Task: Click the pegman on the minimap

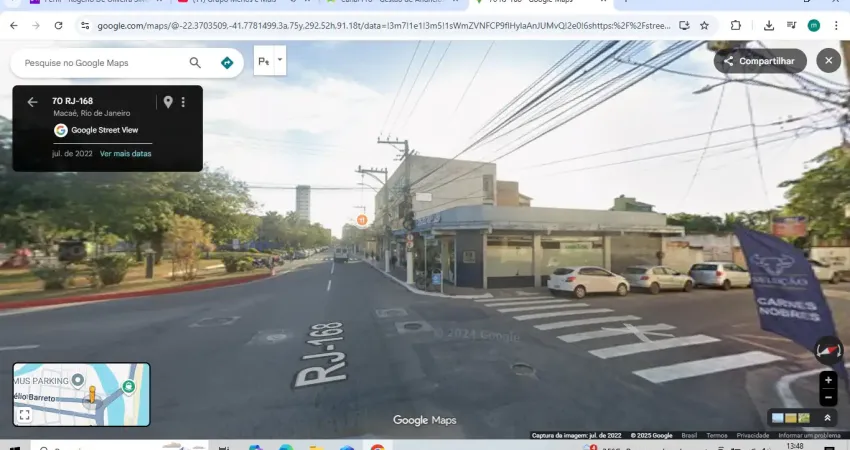Action: (92, 394)
